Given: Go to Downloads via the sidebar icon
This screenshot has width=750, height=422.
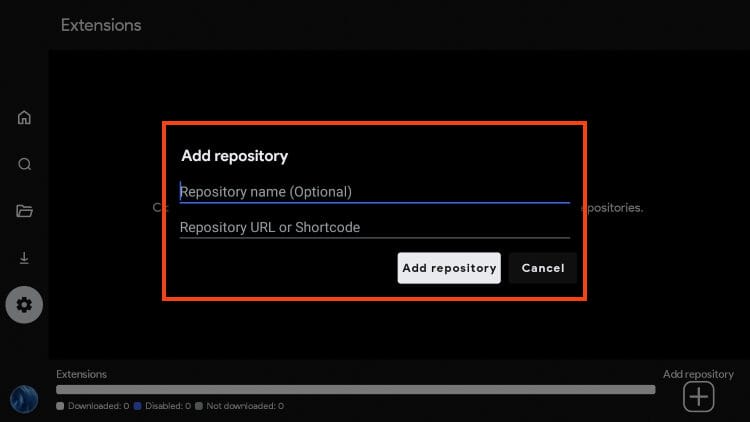Looking at the screenshot, I should pyautogui.click(x=24, y=258).
